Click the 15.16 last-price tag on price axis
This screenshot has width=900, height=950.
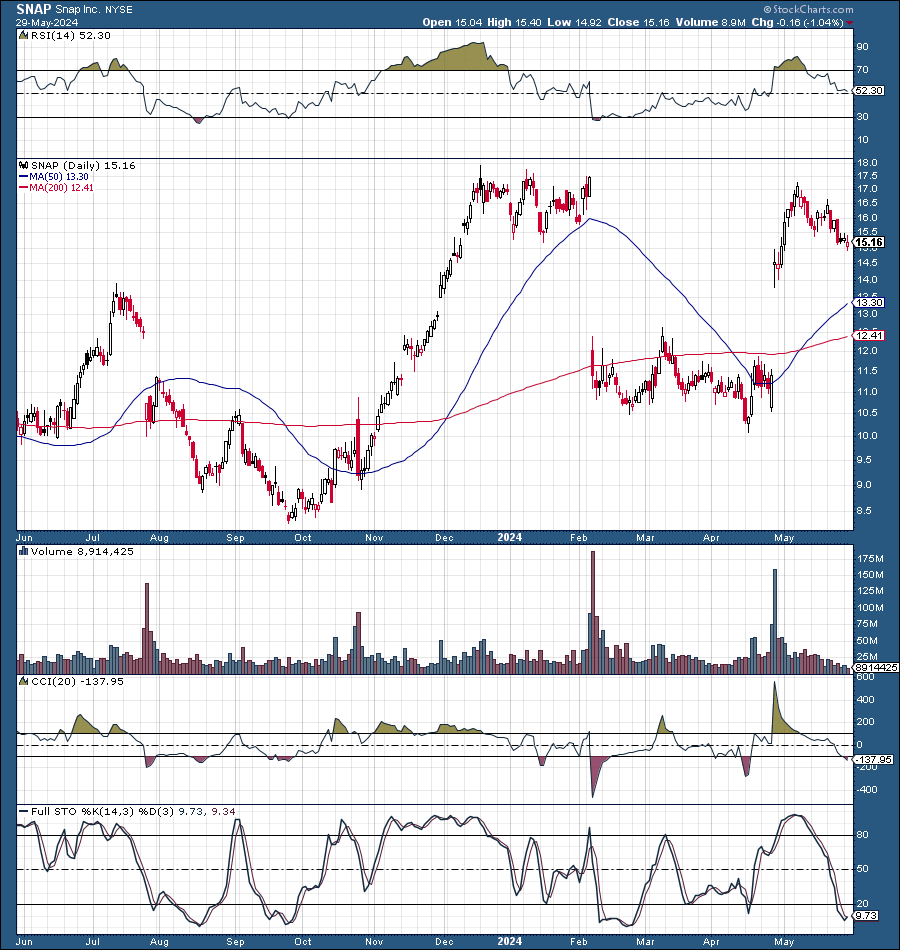869,242
